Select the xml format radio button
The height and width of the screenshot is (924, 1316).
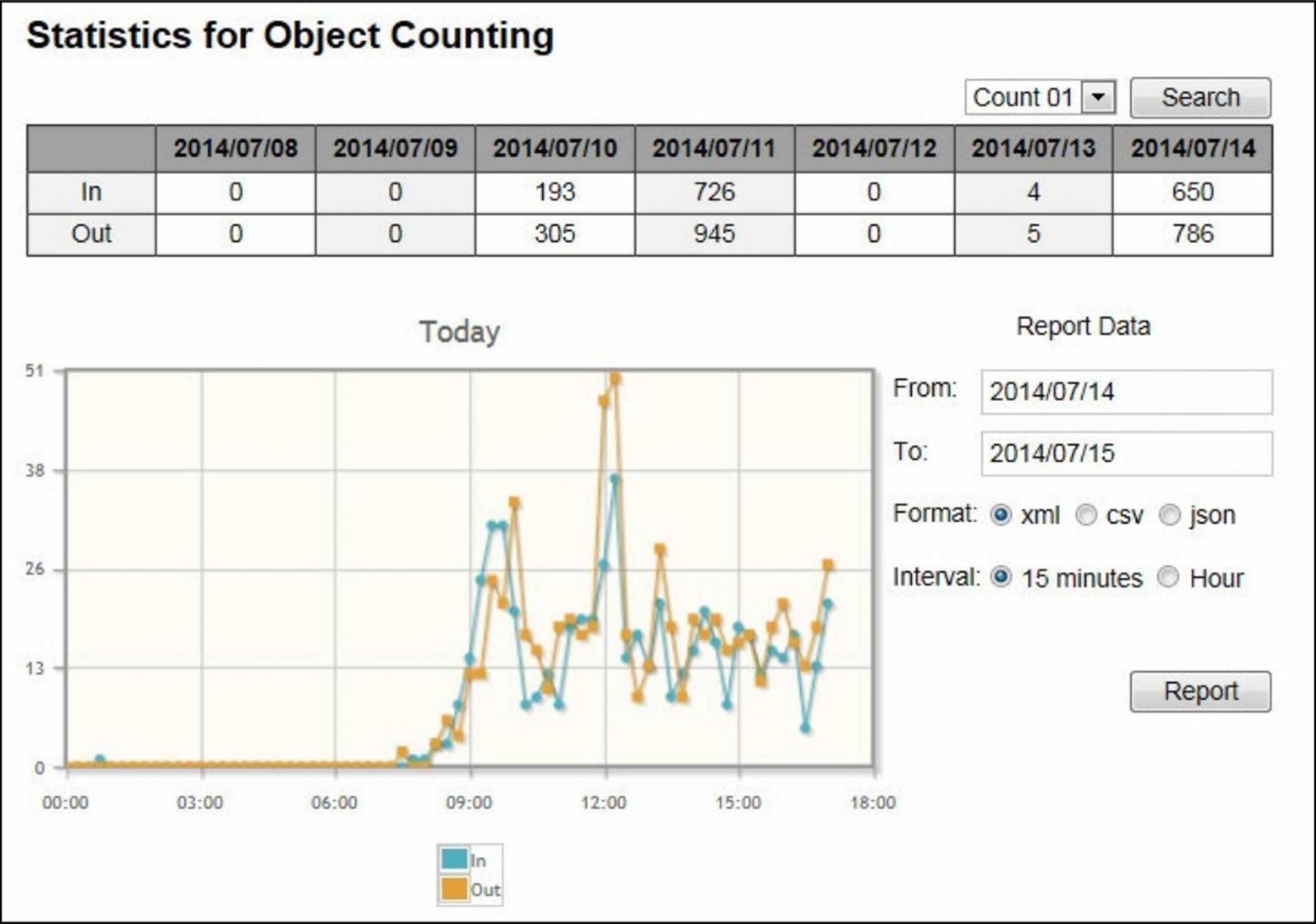1001,515
